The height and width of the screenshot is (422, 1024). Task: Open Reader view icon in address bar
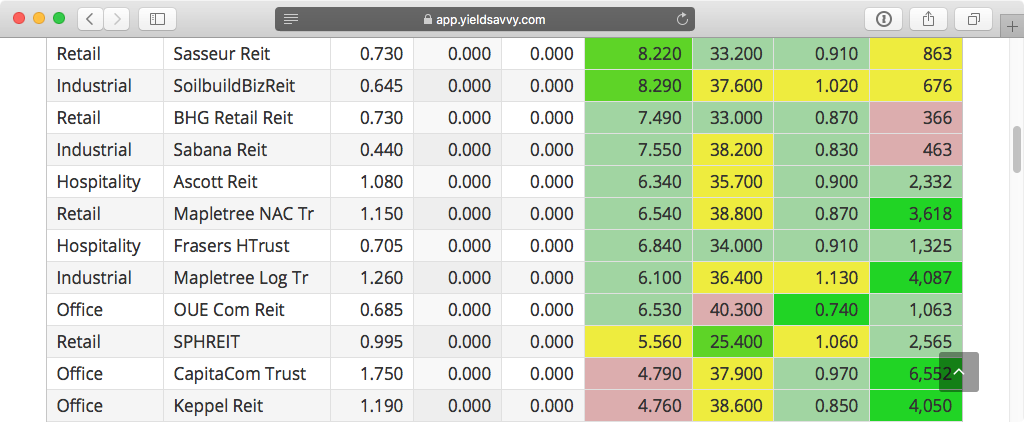pos(291,19)
